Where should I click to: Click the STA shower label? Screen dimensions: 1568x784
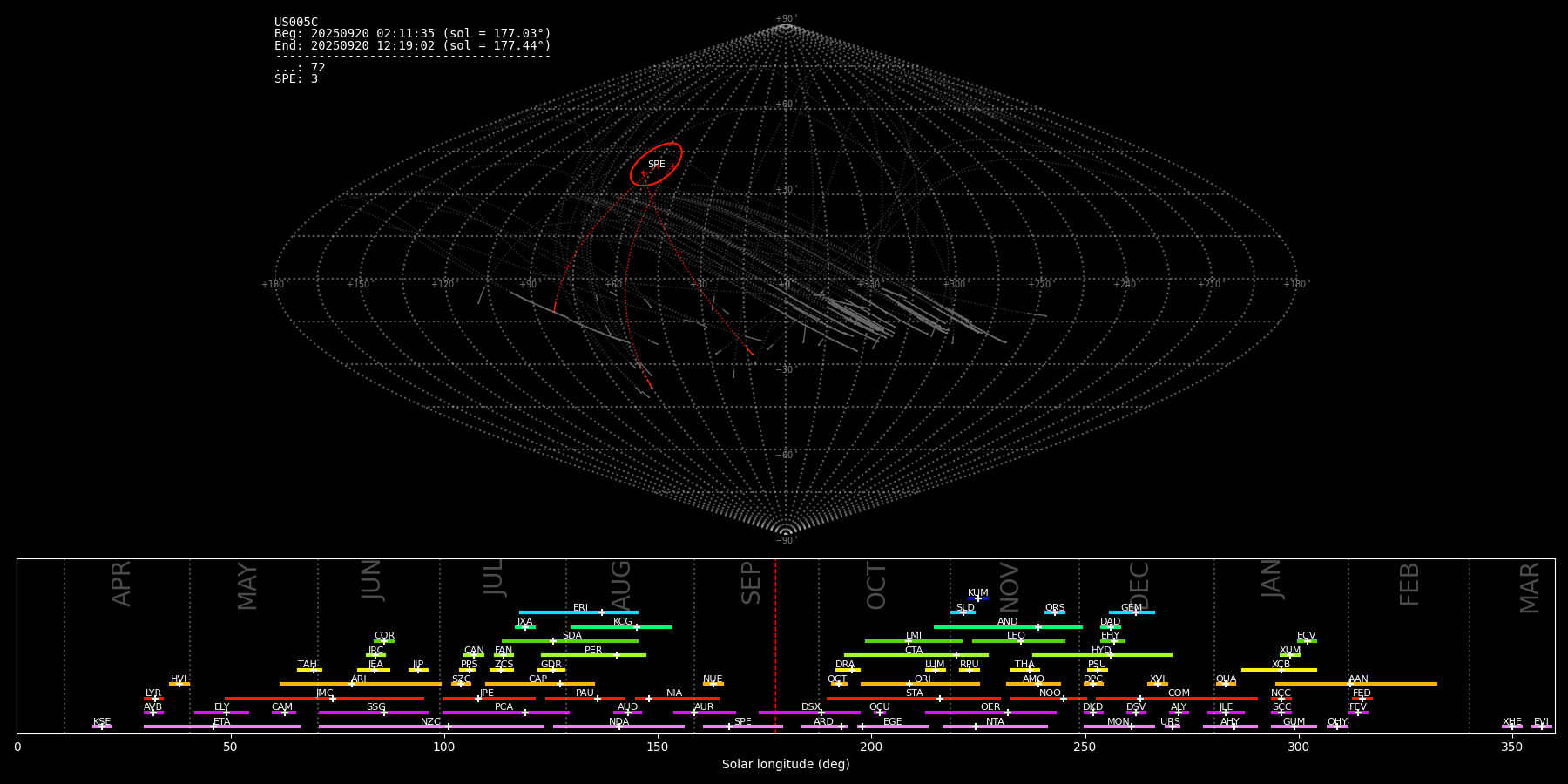pyautogui.click(x=914, y=693)
